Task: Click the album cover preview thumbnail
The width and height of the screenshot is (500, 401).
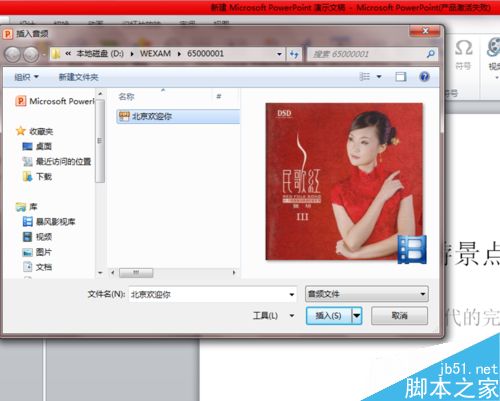Action: [x=344, y=181]
